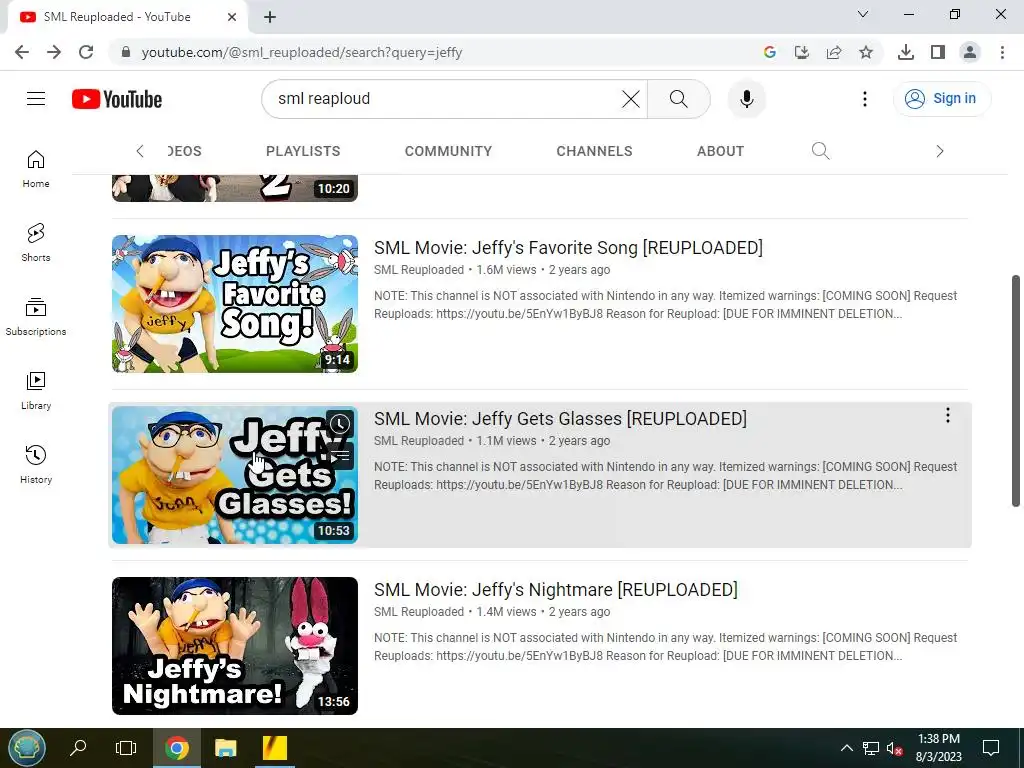The height and width of the screenshot is (768, 1024).
Task: Open taskbar search magnifier
Action: coord(78,748)
